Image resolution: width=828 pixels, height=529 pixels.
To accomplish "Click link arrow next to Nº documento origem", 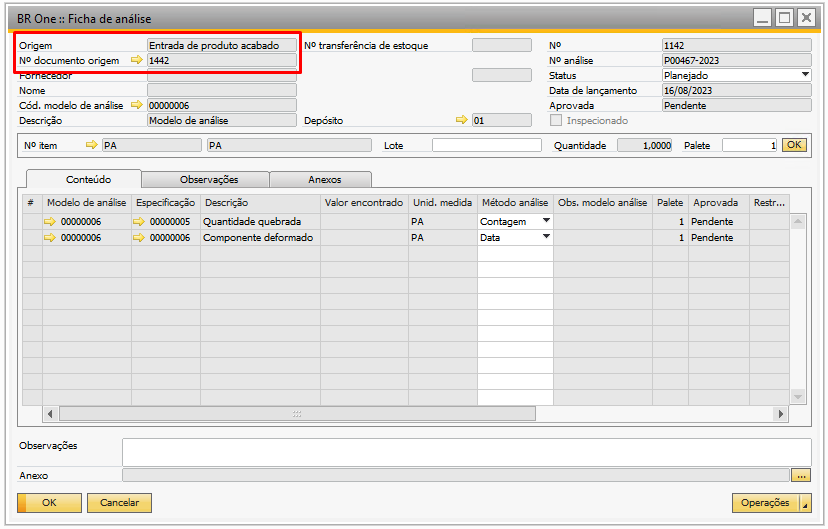I will click(137, 61).
